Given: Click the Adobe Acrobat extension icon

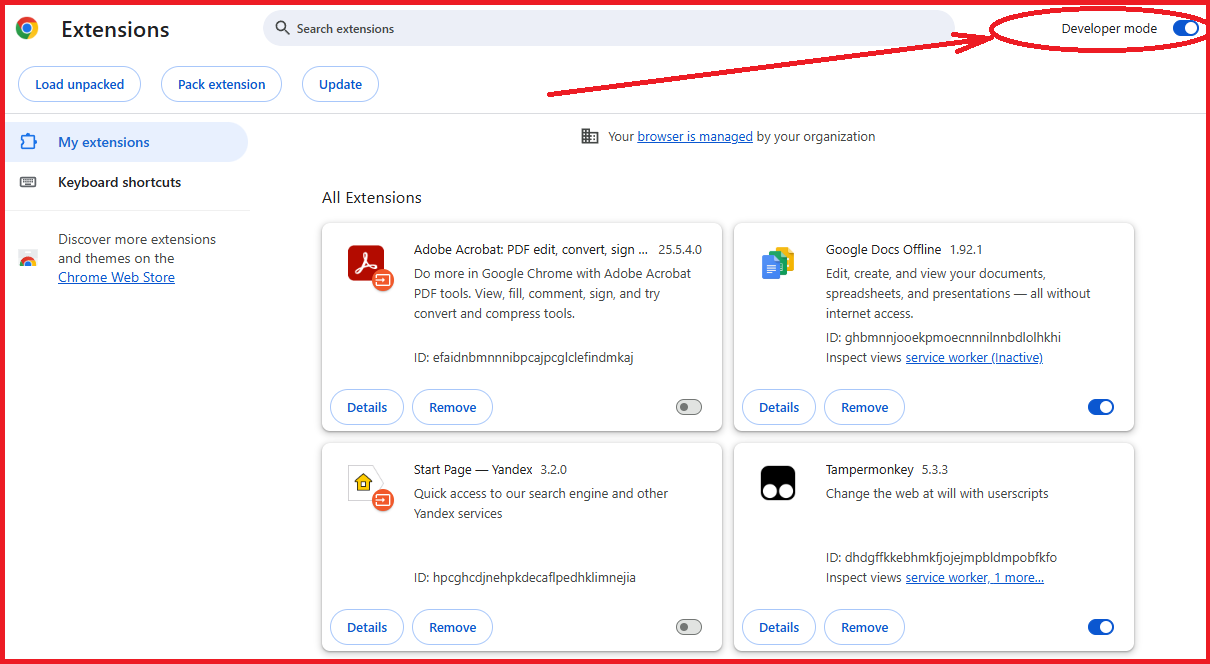Looking at the screenshot, I should pyautogui.click(x=368, y=266).
